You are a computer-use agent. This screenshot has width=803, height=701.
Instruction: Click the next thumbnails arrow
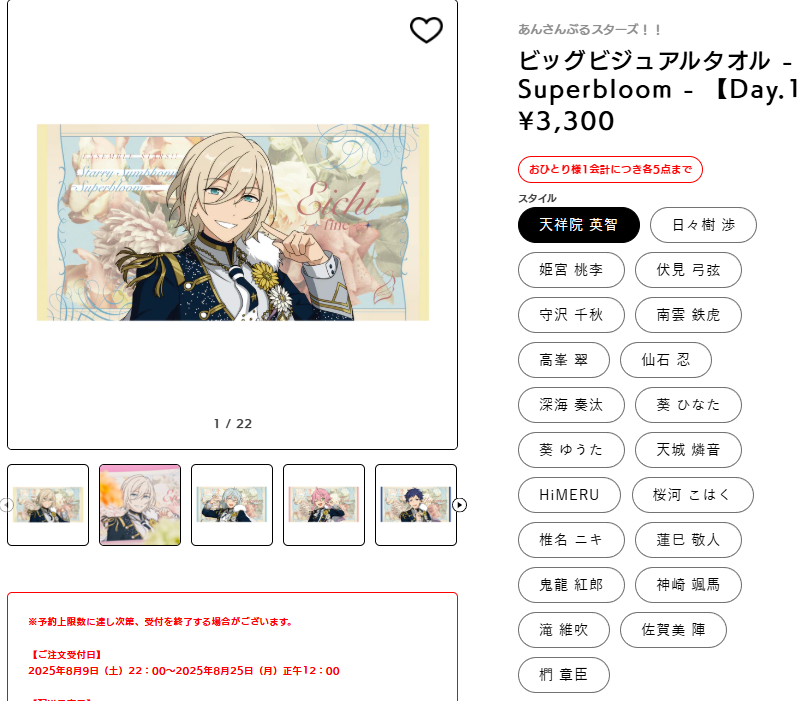459,505
